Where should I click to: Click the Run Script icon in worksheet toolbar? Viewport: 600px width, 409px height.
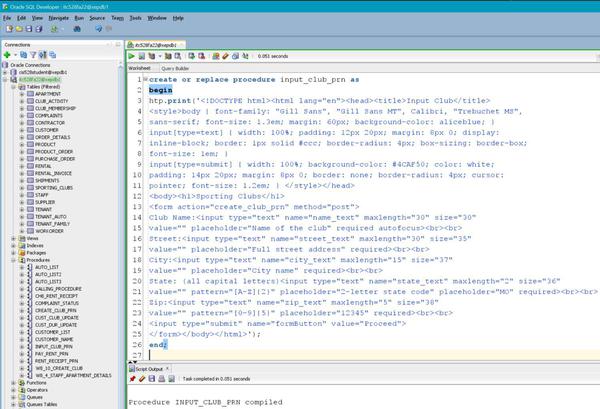[x=140, y=57]
